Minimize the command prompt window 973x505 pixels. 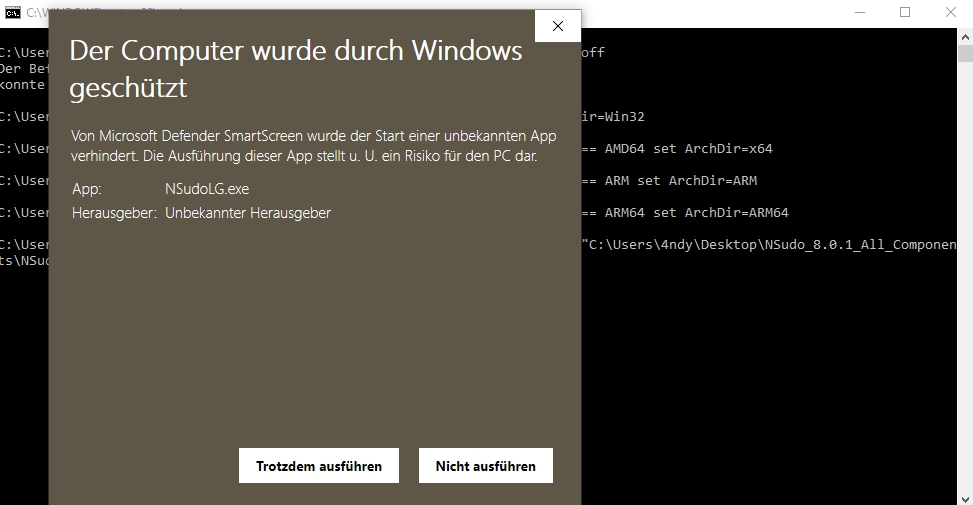860,12
